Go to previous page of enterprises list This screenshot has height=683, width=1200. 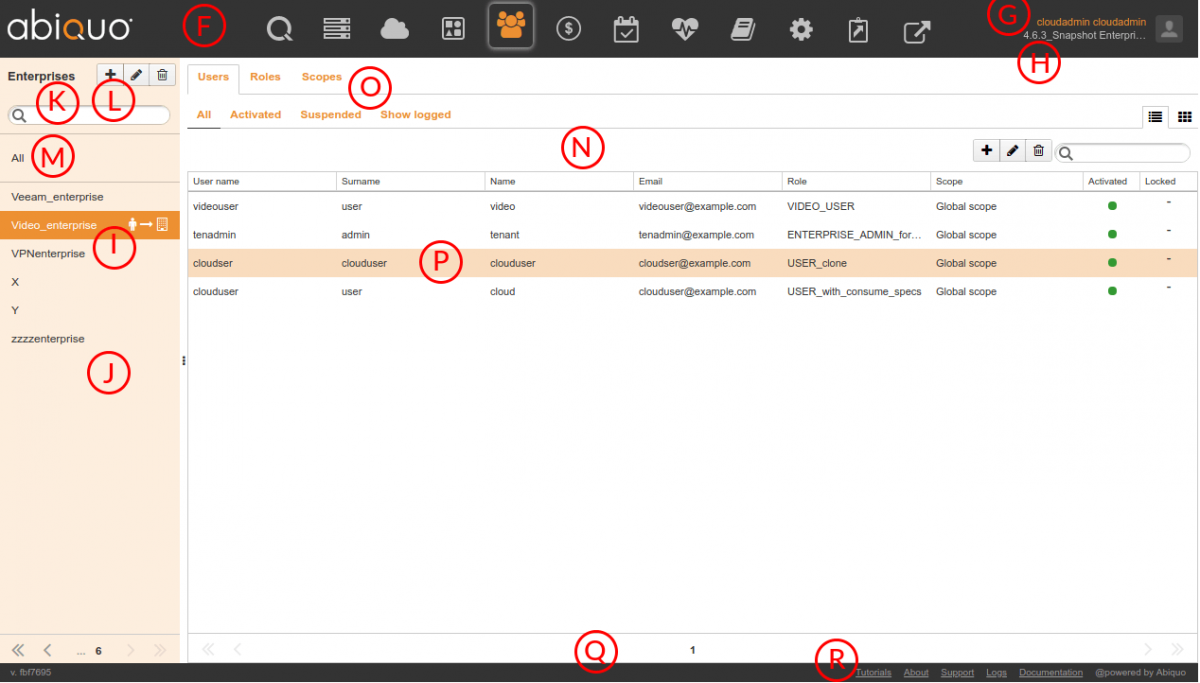pos(47,650)
